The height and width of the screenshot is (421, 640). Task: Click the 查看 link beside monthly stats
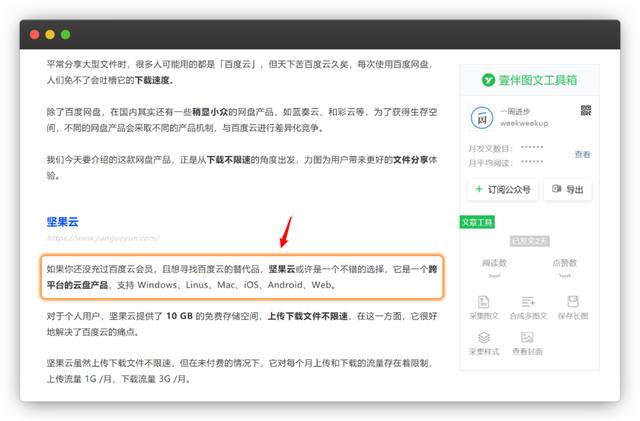tap(582, 154)
